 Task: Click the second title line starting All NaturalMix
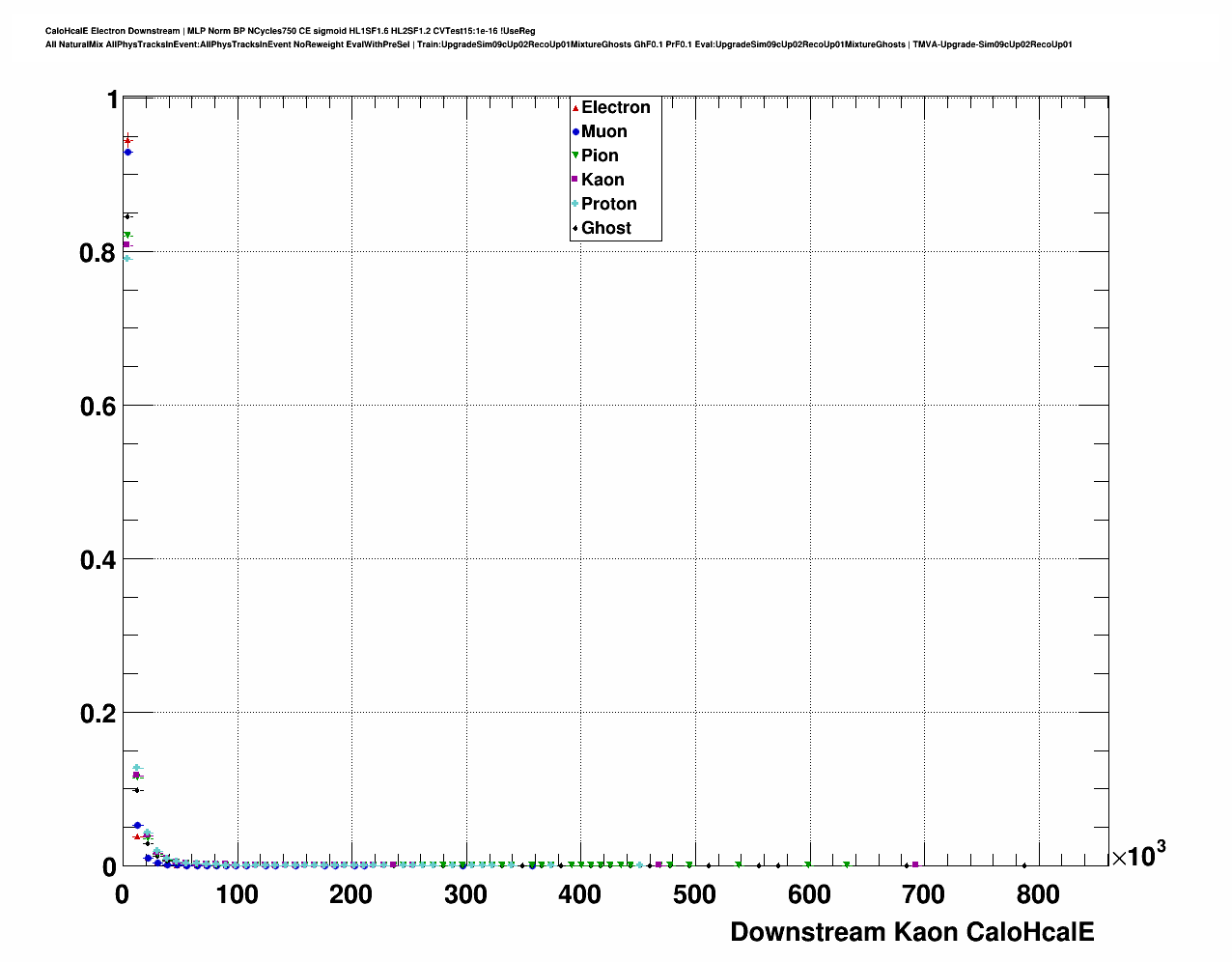(558, 44)
